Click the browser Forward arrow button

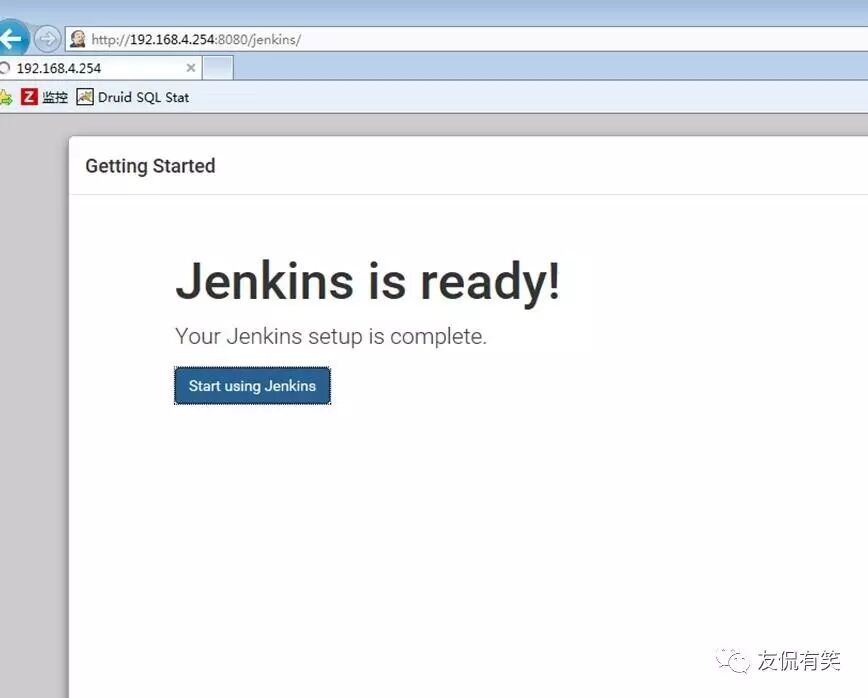click(x=47, y=39)
